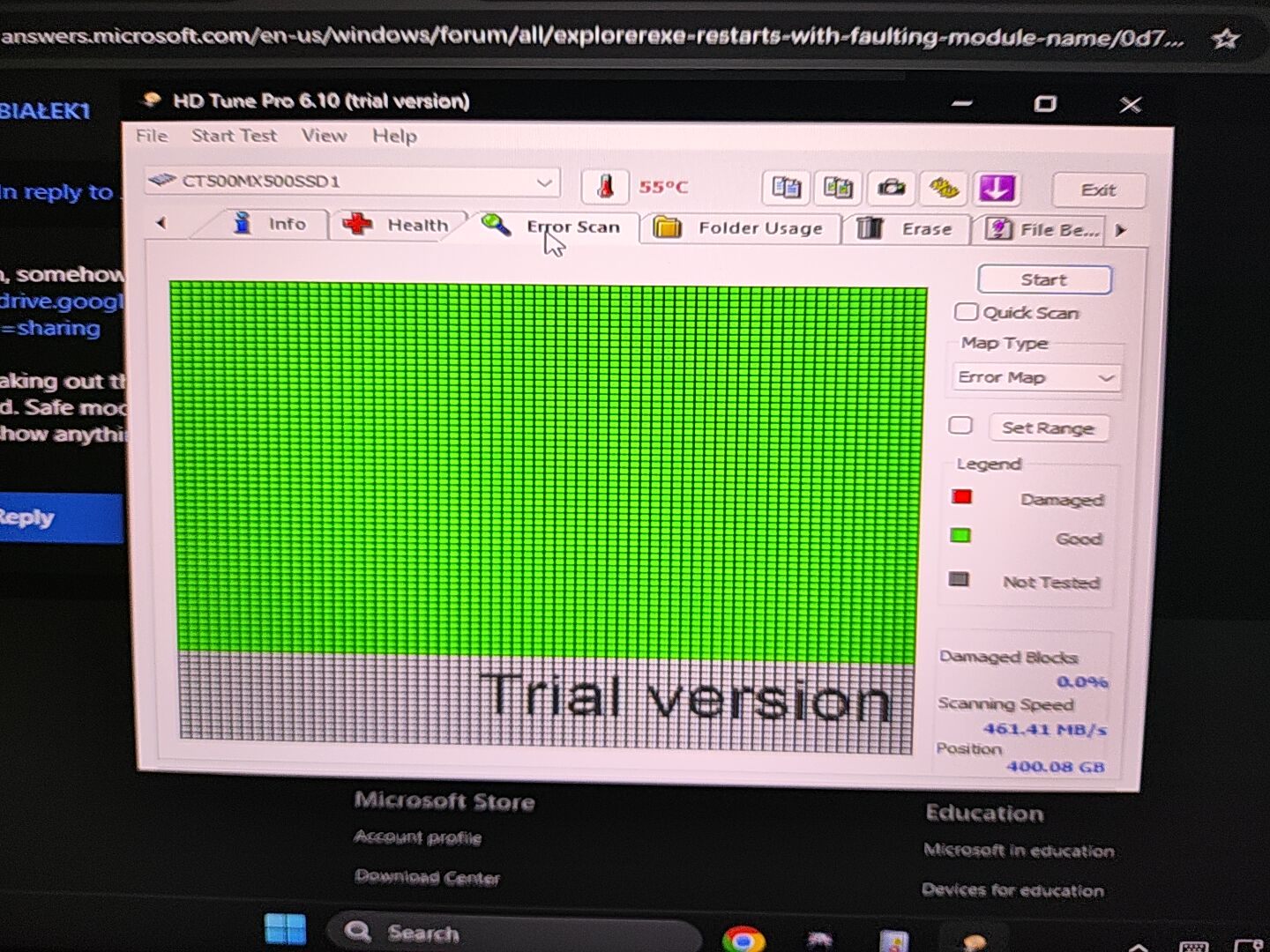Click the 55°C temperature reading

[x=663, y=187]
